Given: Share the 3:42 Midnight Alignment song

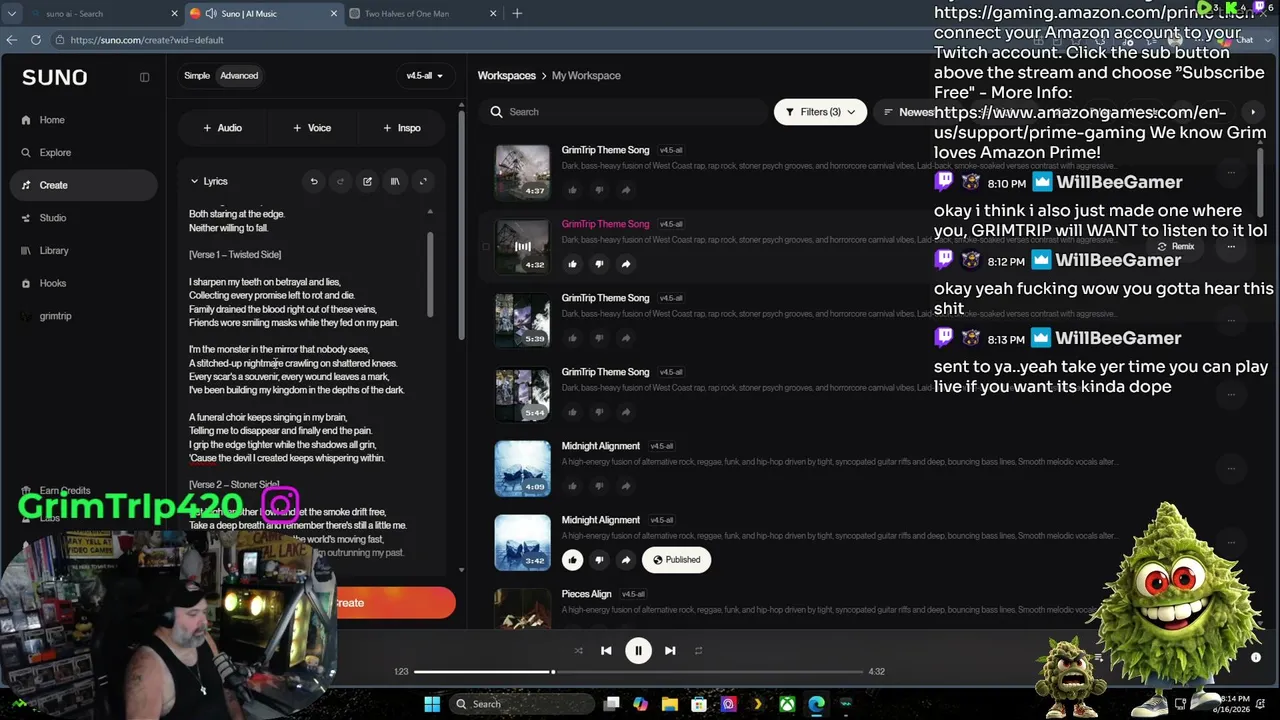Looking at the screenshot, I should 626,560.
